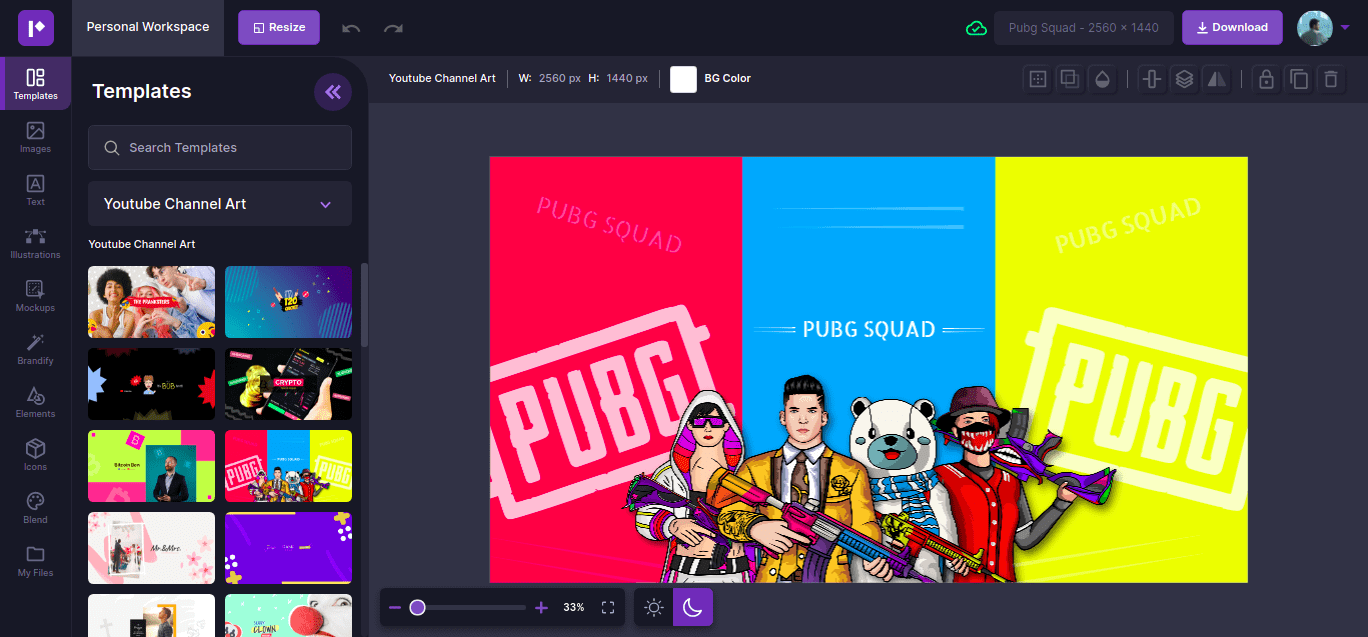Select the black starburst template thumbnail
The image size is (1368, 637).
pyautogui.click(x=151, y=384)
